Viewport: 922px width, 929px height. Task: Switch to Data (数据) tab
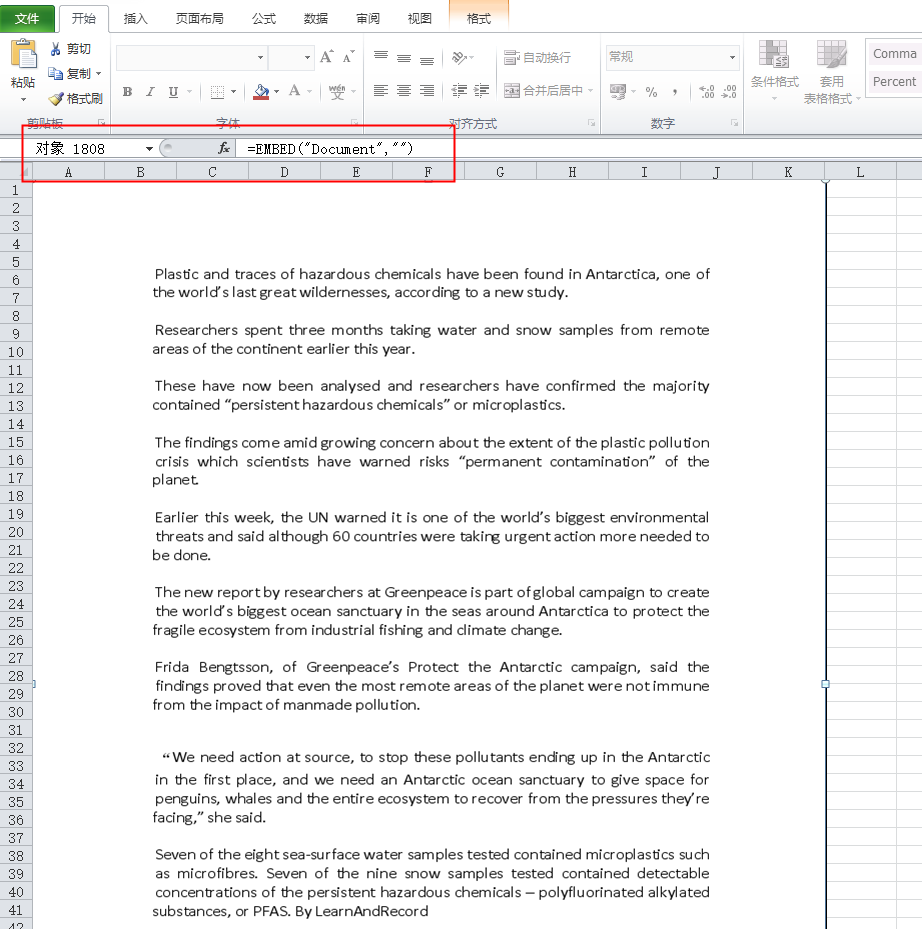[316, 19]
